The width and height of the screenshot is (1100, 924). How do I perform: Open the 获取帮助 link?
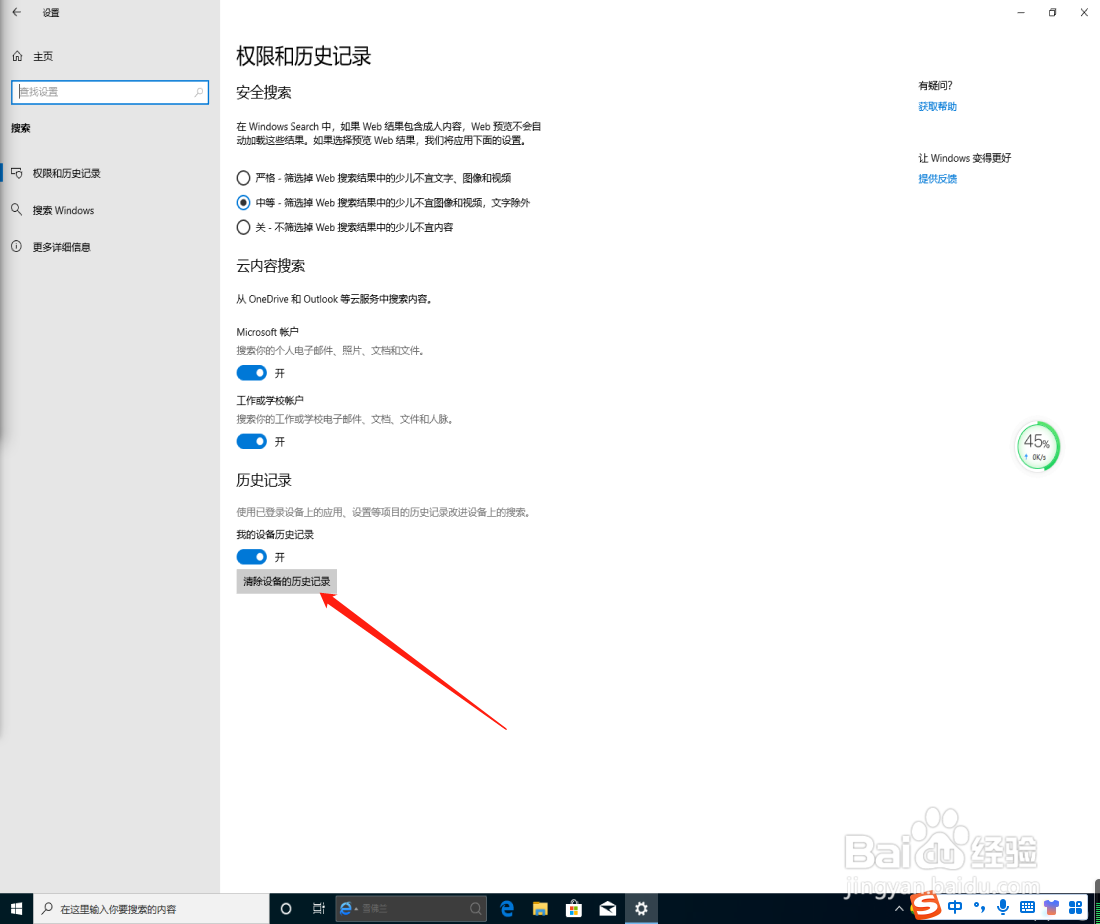936,106
